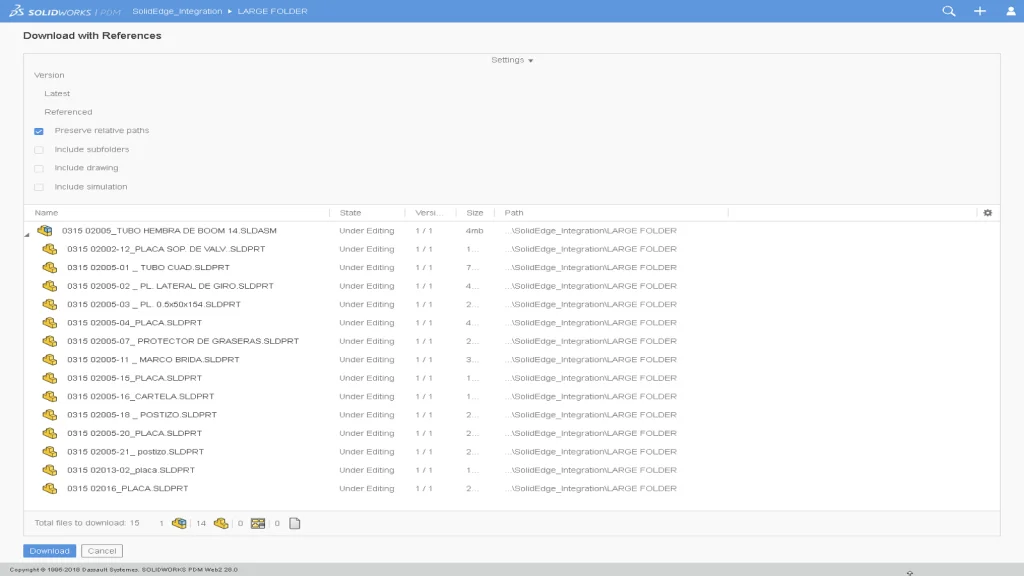Click the plus add icon
The height and width of the screenshot is (576, 1024).
[x=980, y=11]
